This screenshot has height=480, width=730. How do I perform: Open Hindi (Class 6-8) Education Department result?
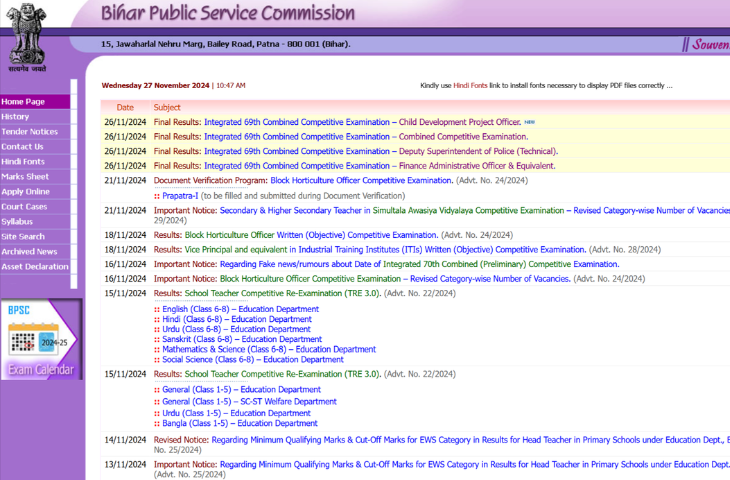[x=237, y=319]
